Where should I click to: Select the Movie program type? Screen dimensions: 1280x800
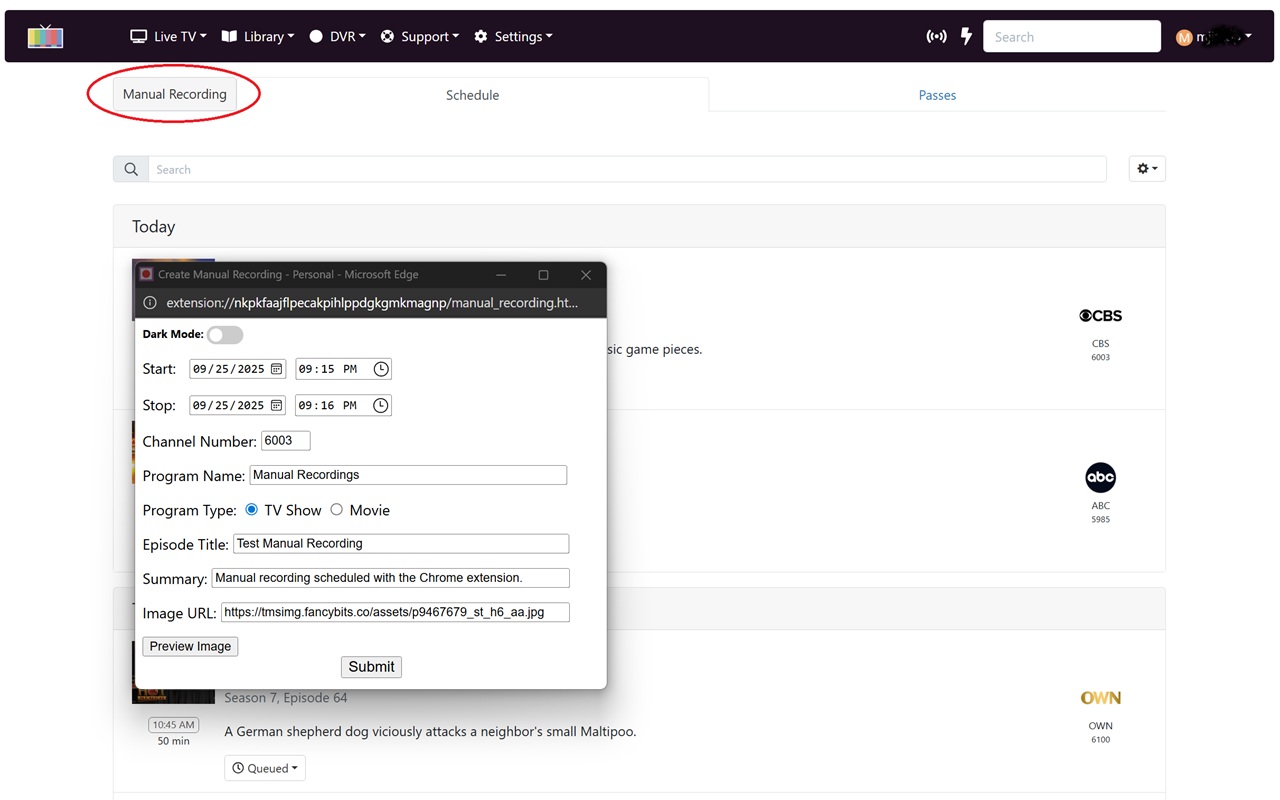[337, 510]
